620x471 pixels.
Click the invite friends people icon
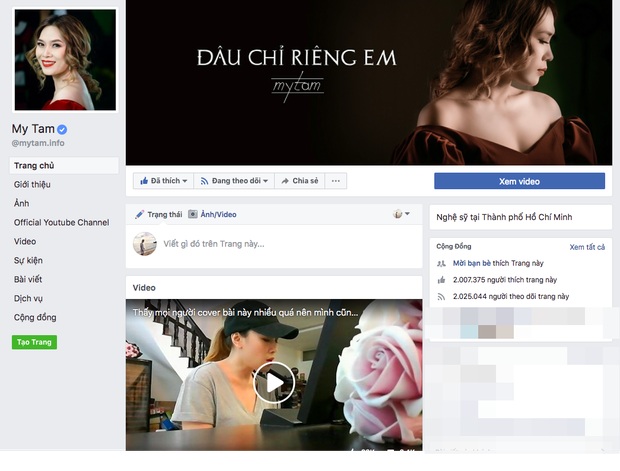point(441,263)
